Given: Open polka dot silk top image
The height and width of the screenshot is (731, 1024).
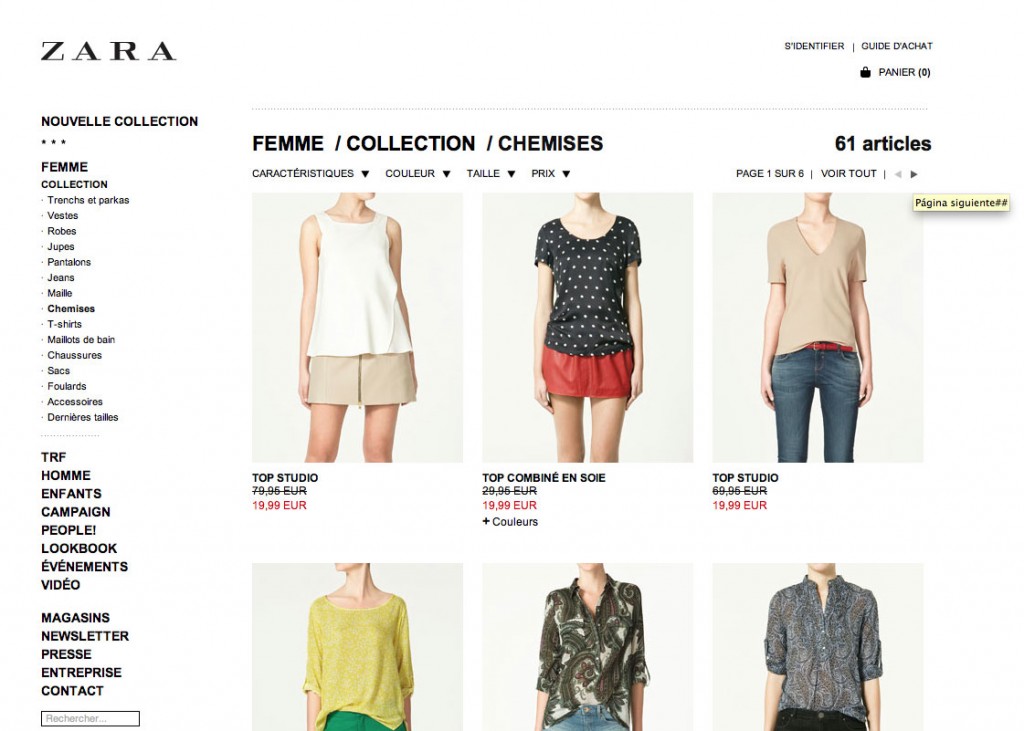Looking at the screenshot, I should click(588, 327).
